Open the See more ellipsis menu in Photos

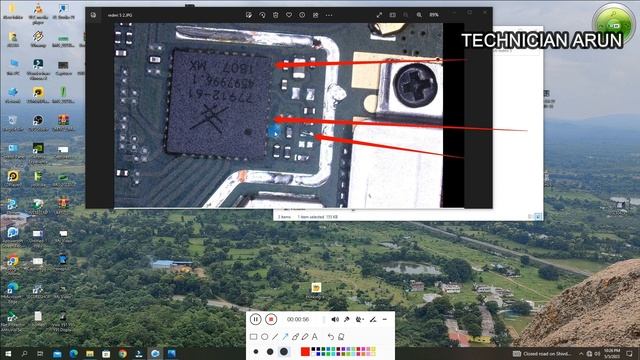pyautogui.click(x=329, y=15)
